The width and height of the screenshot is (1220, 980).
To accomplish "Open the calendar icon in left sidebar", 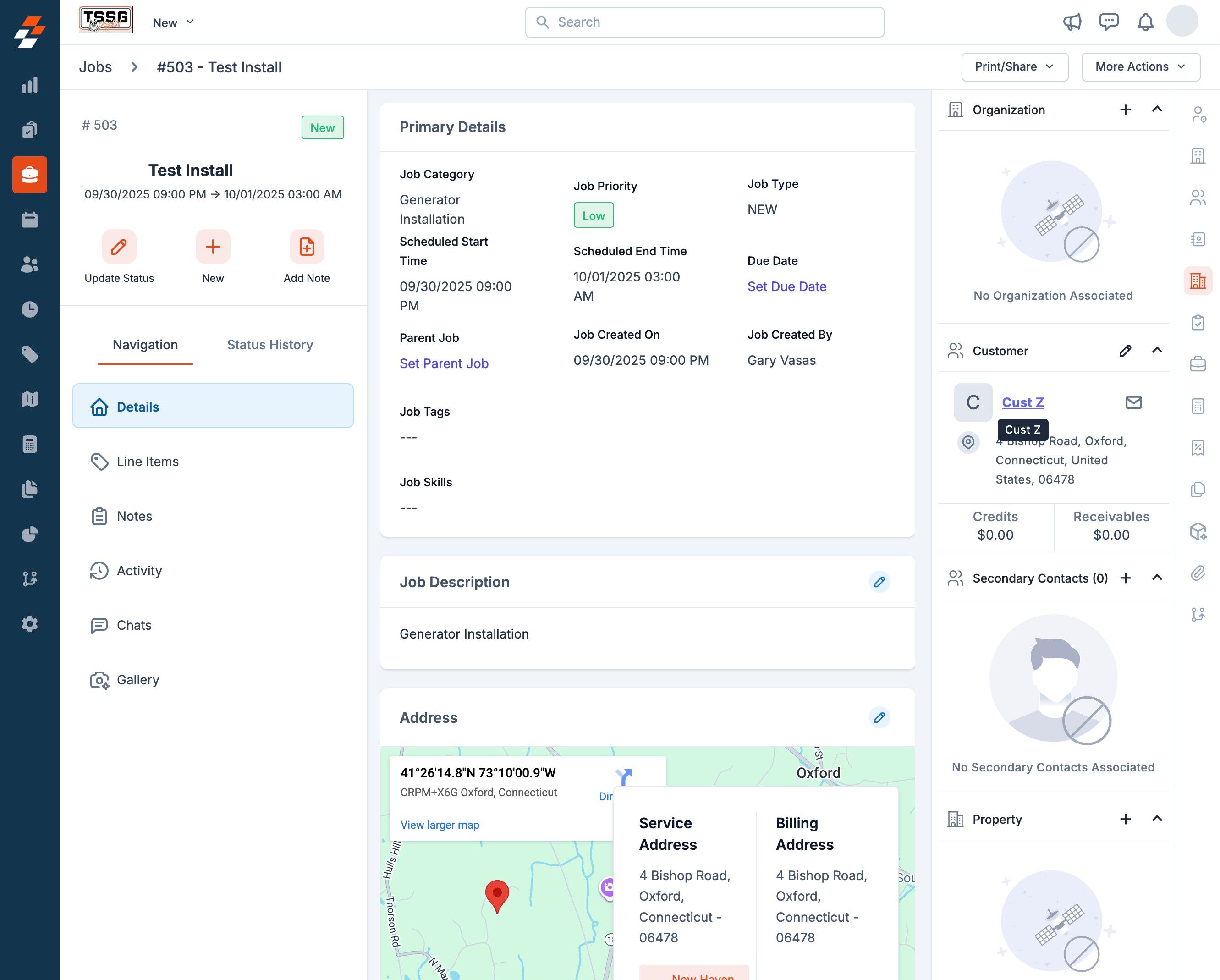I will coord(29,220).
